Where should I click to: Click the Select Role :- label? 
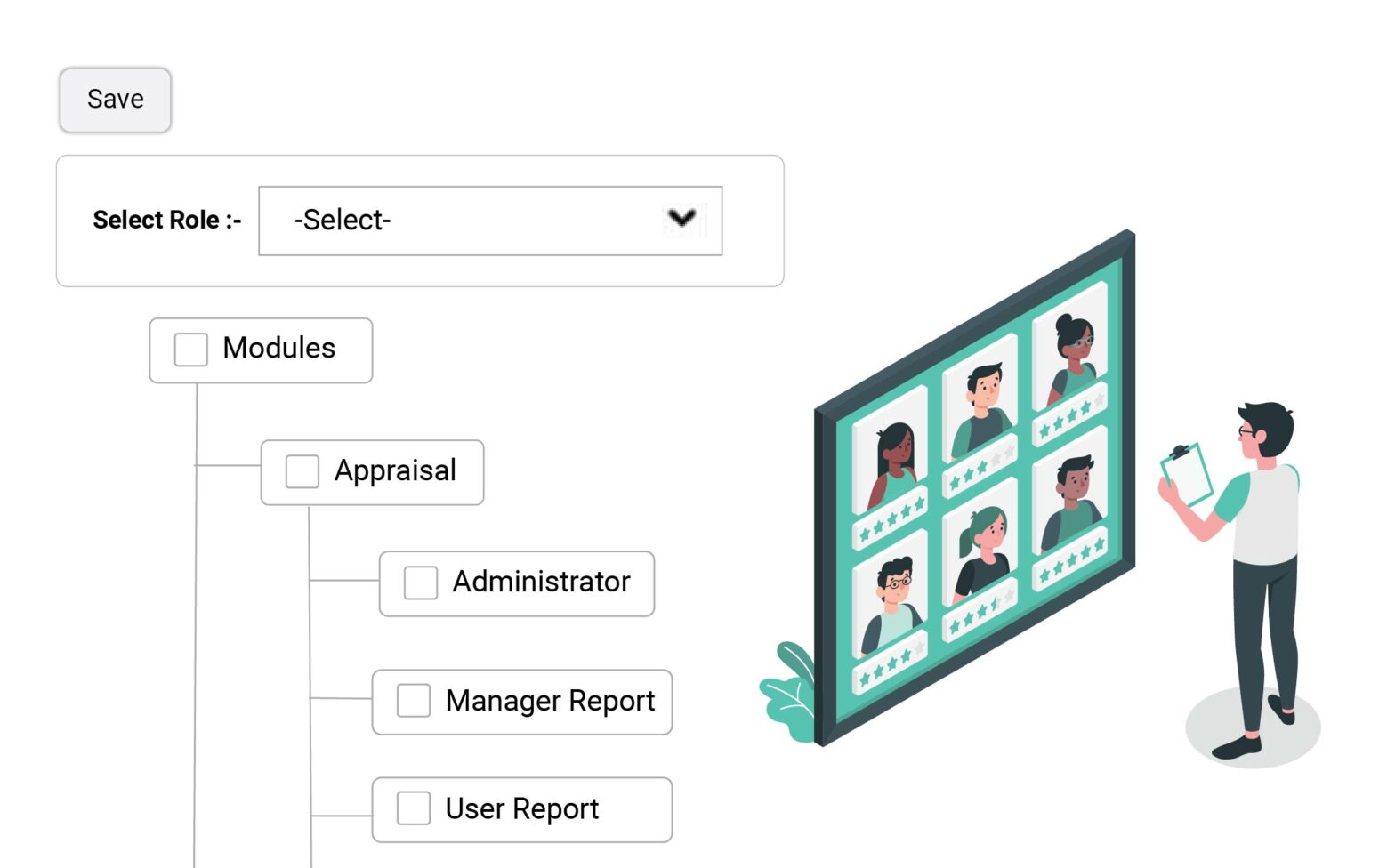coord(167,220)
